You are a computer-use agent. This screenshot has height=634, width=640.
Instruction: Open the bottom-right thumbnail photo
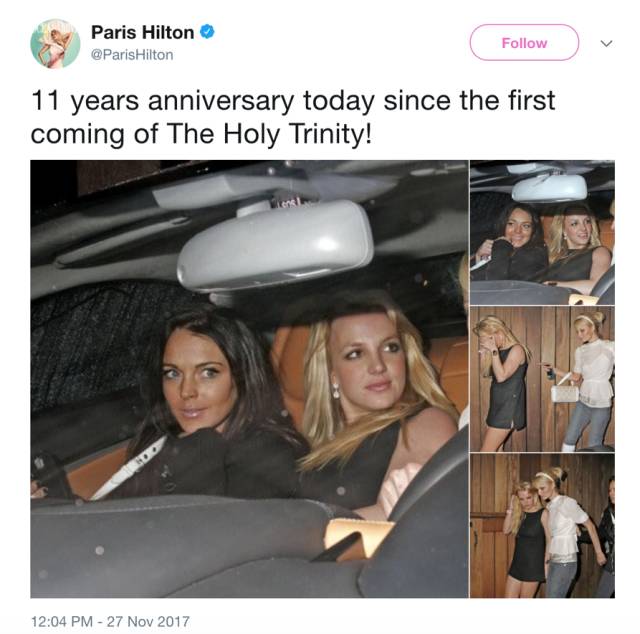pos(542,525)
